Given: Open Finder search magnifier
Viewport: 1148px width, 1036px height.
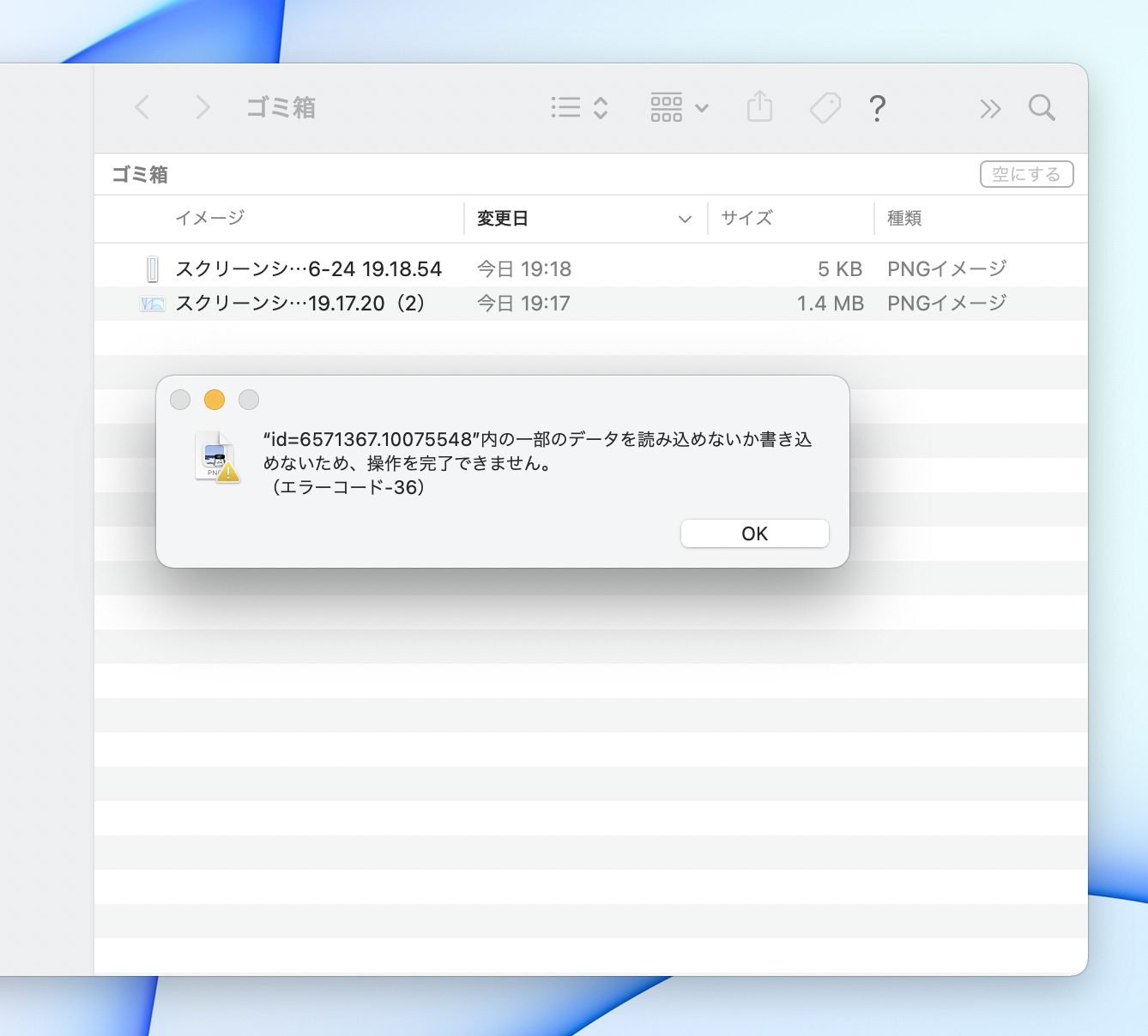Looking at the screenshot, I should tap(1042, 108).
